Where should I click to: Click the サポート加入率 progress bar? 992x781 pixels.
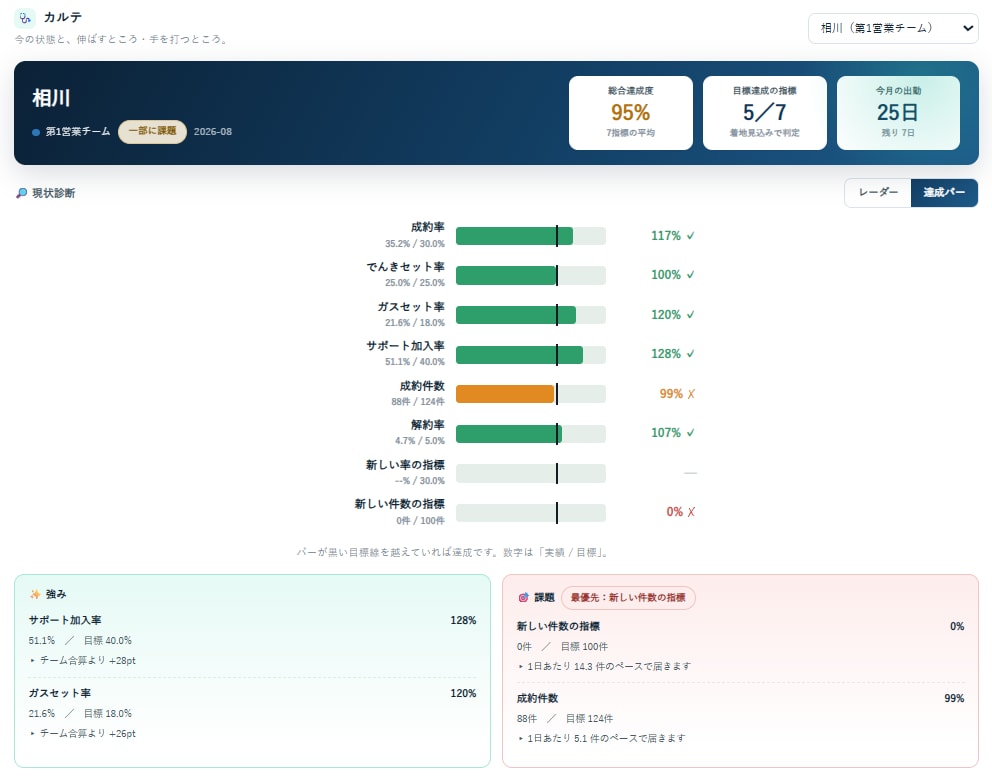click(x=530, y=354)
